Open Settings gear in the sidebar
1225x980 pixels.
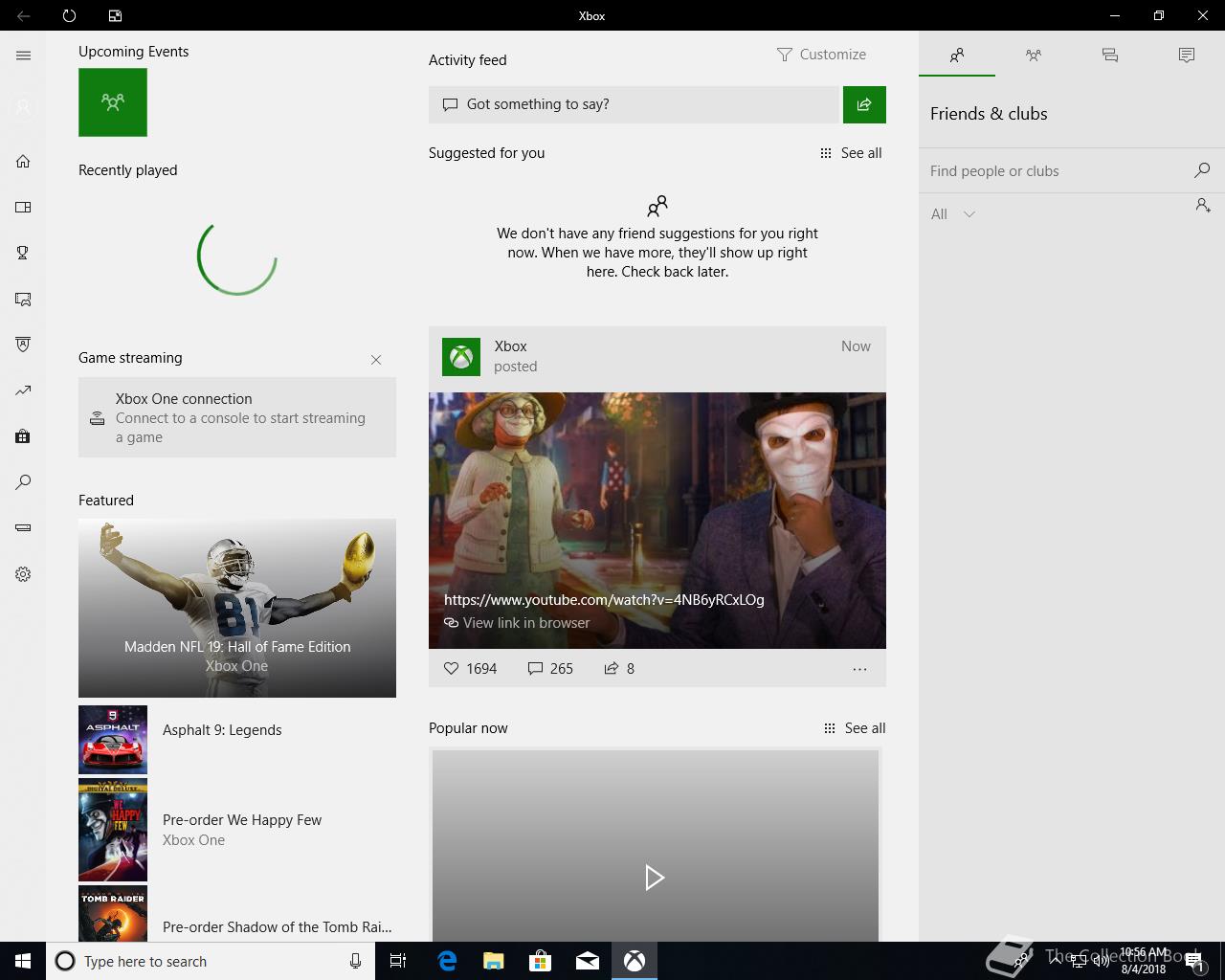tap(23, 574)
